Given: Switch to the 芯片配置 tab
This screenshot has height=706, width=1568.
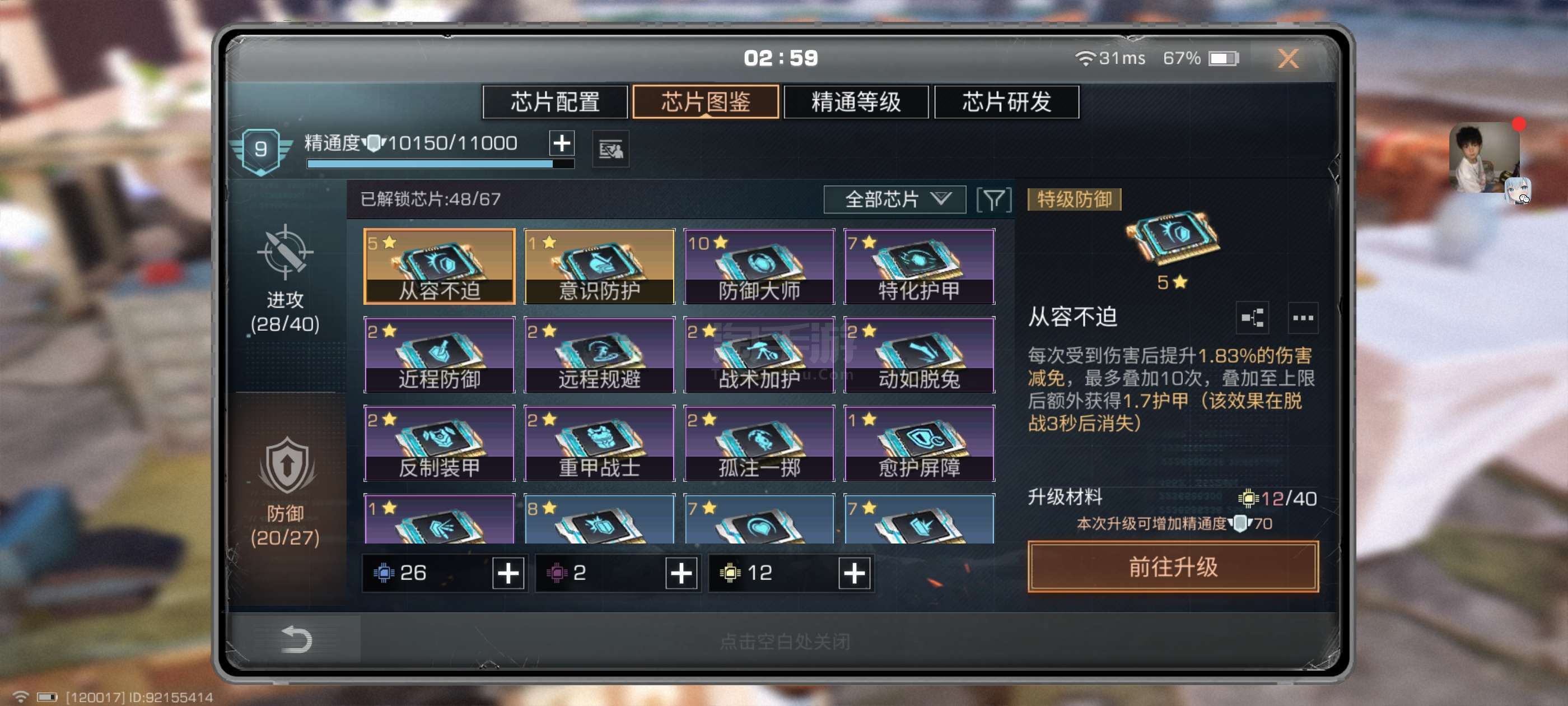Looking at the screenshot, I should (x=554, y=102).
